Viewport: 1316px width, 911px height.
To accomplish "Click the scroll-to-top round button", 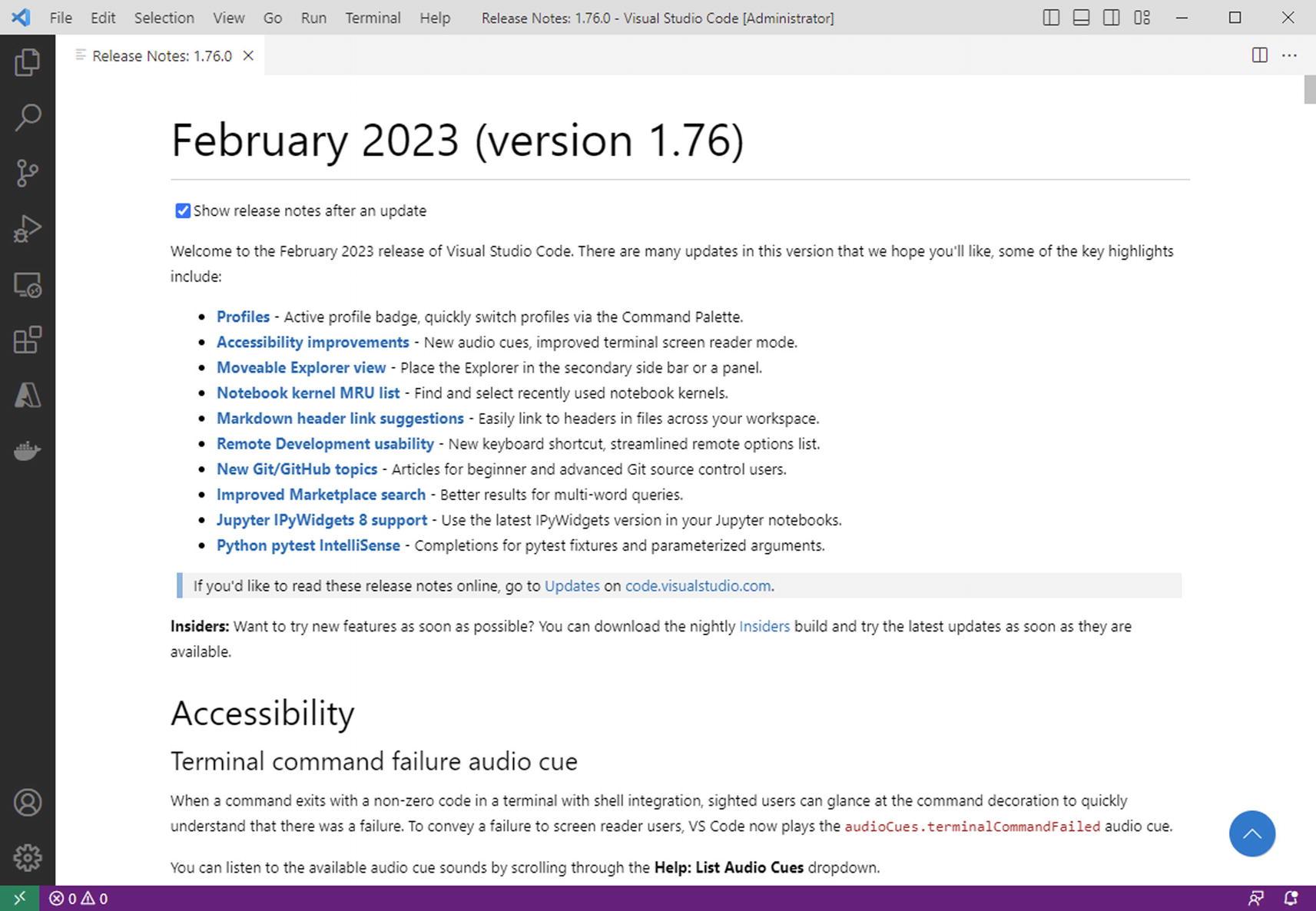I will [x=1252, y=833].
